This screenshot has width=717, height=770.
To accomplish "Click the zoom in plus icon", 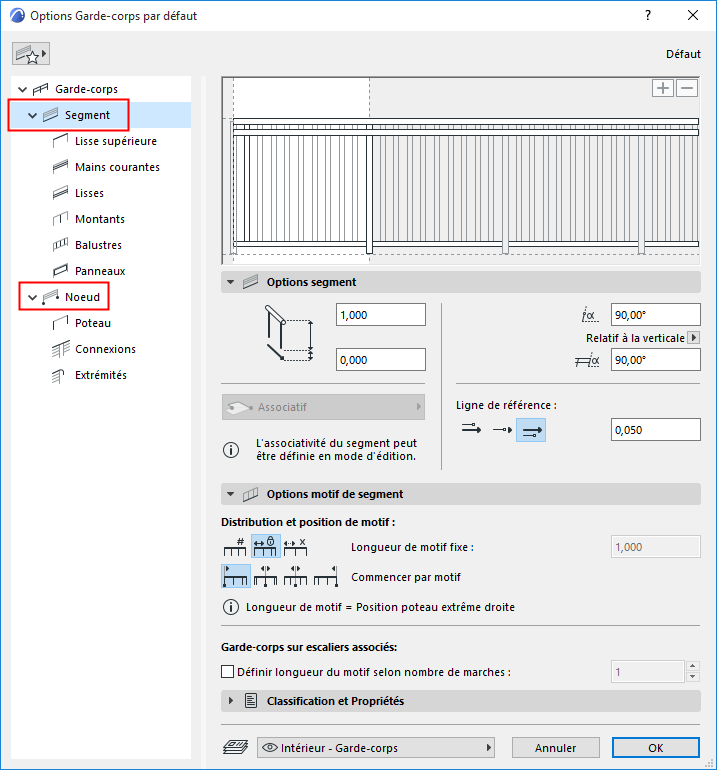I will [662, 88].
